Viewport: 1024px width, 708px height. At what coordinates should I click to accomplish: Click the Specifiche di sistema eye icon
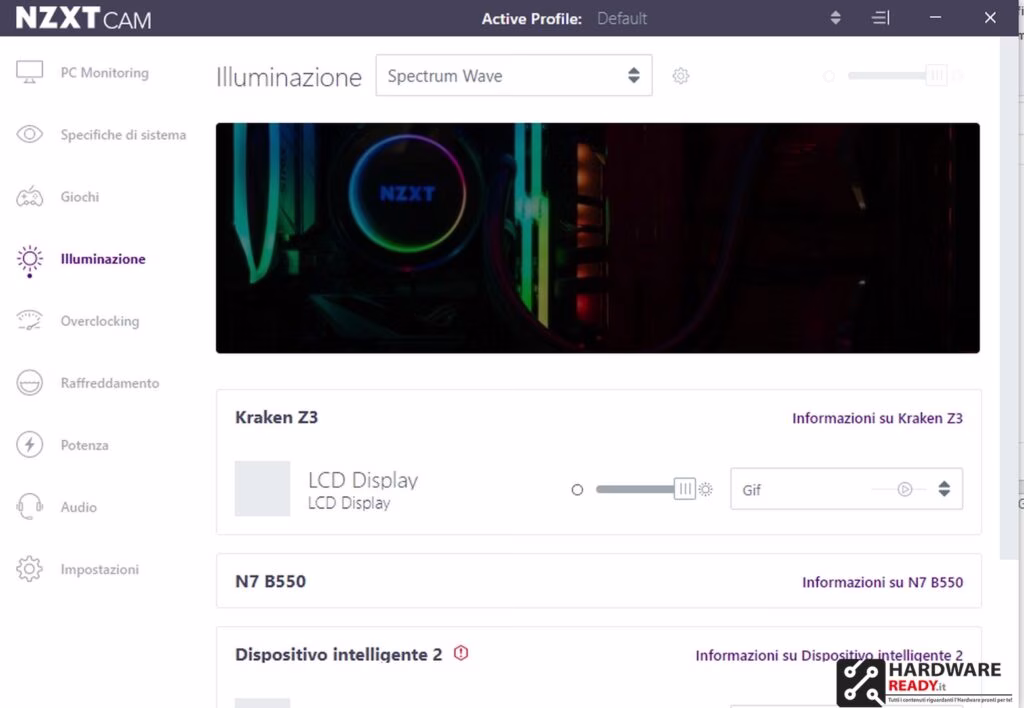click(x=29, y=134)
